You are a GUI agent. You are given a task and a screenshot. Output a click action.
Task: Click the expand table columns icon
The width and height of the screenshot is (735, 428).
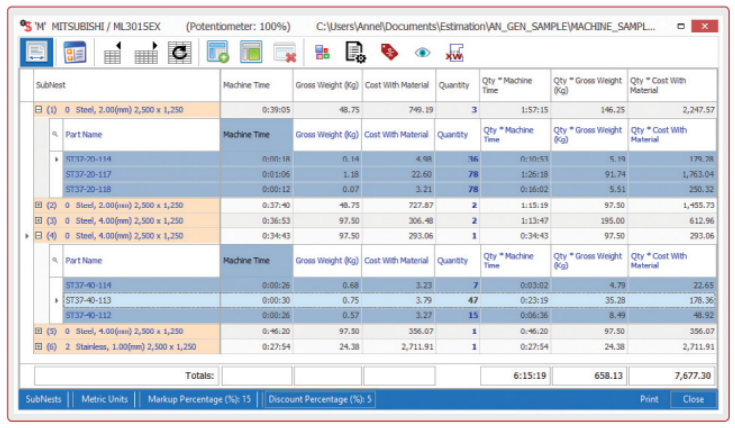147,52
